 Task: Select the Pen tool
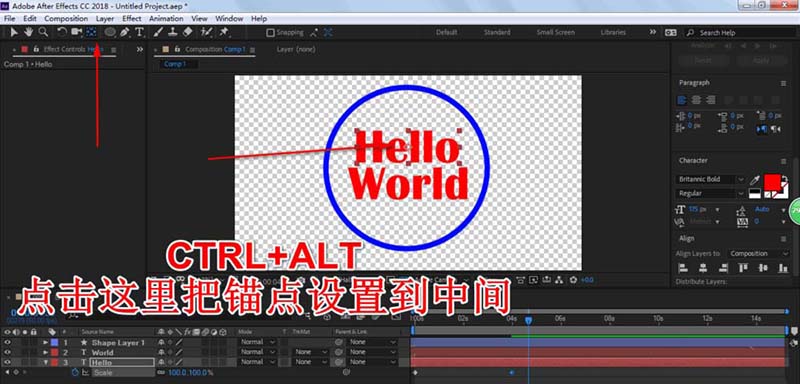tap(124, 32)
